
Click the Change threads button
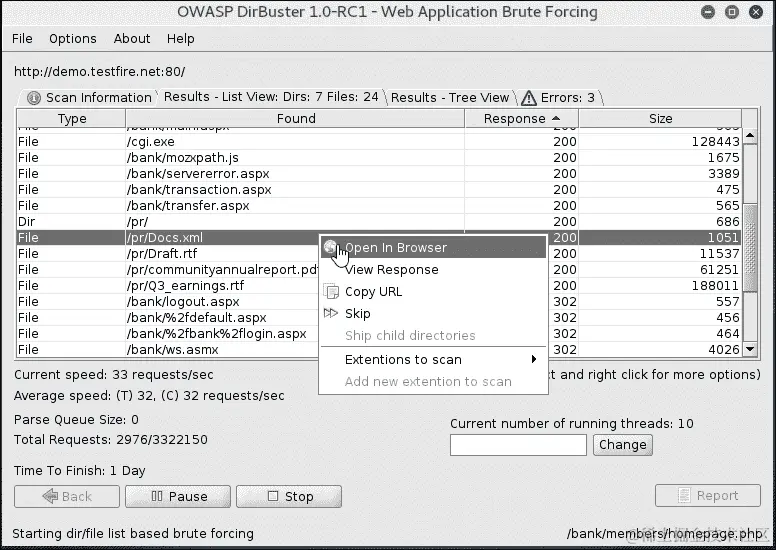coord(623,445)
